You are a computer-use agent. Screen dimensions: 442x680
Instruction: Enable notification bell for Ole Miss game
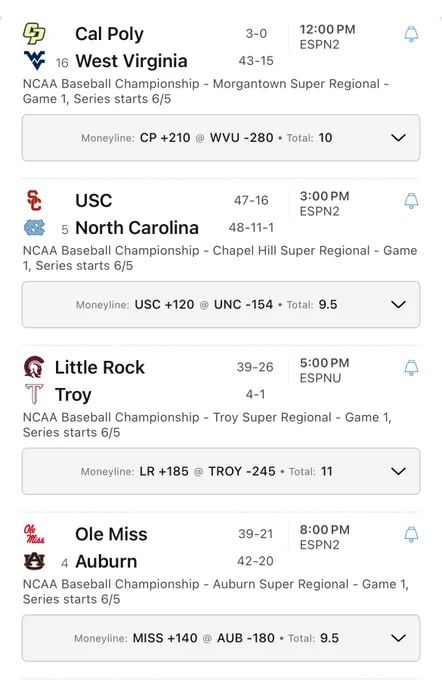click(411, 534)
